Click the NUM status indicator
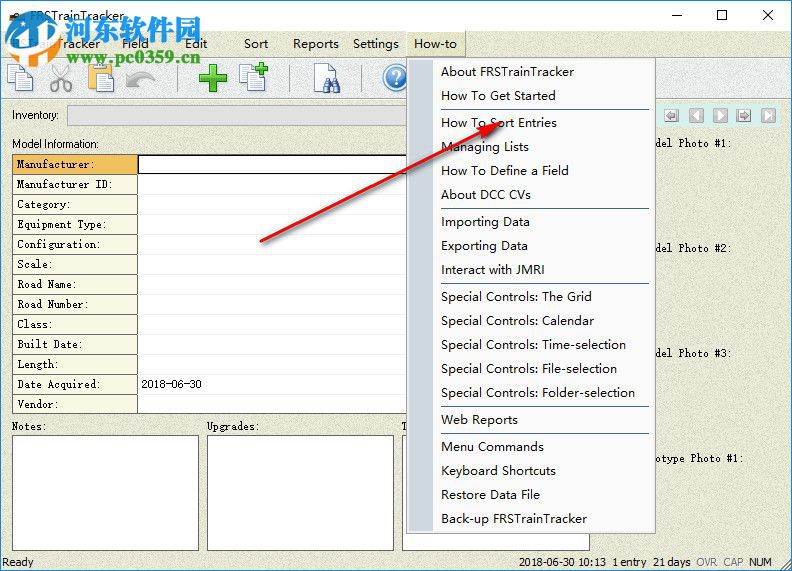 pyautogui.click(x=760, y=562)
